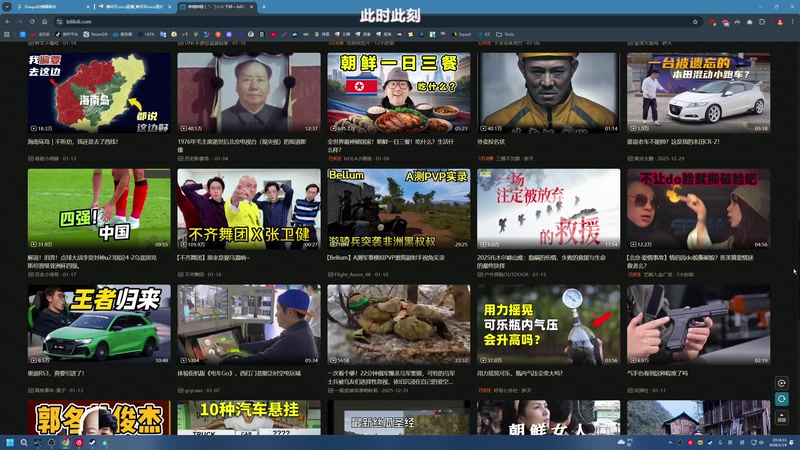Open the Chrome profile avatar

780,22
